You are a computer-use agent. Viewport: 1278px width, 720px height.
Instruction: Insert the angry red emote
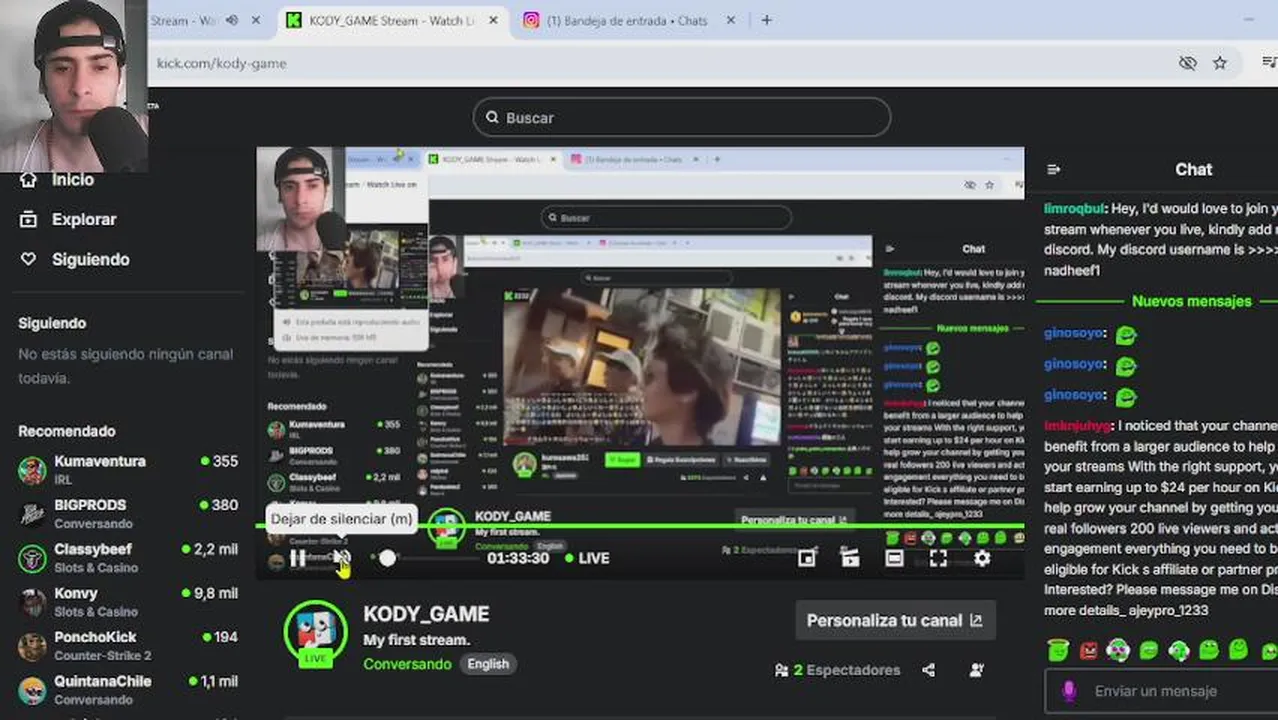pyautogui.click(x=1088, y=651)
